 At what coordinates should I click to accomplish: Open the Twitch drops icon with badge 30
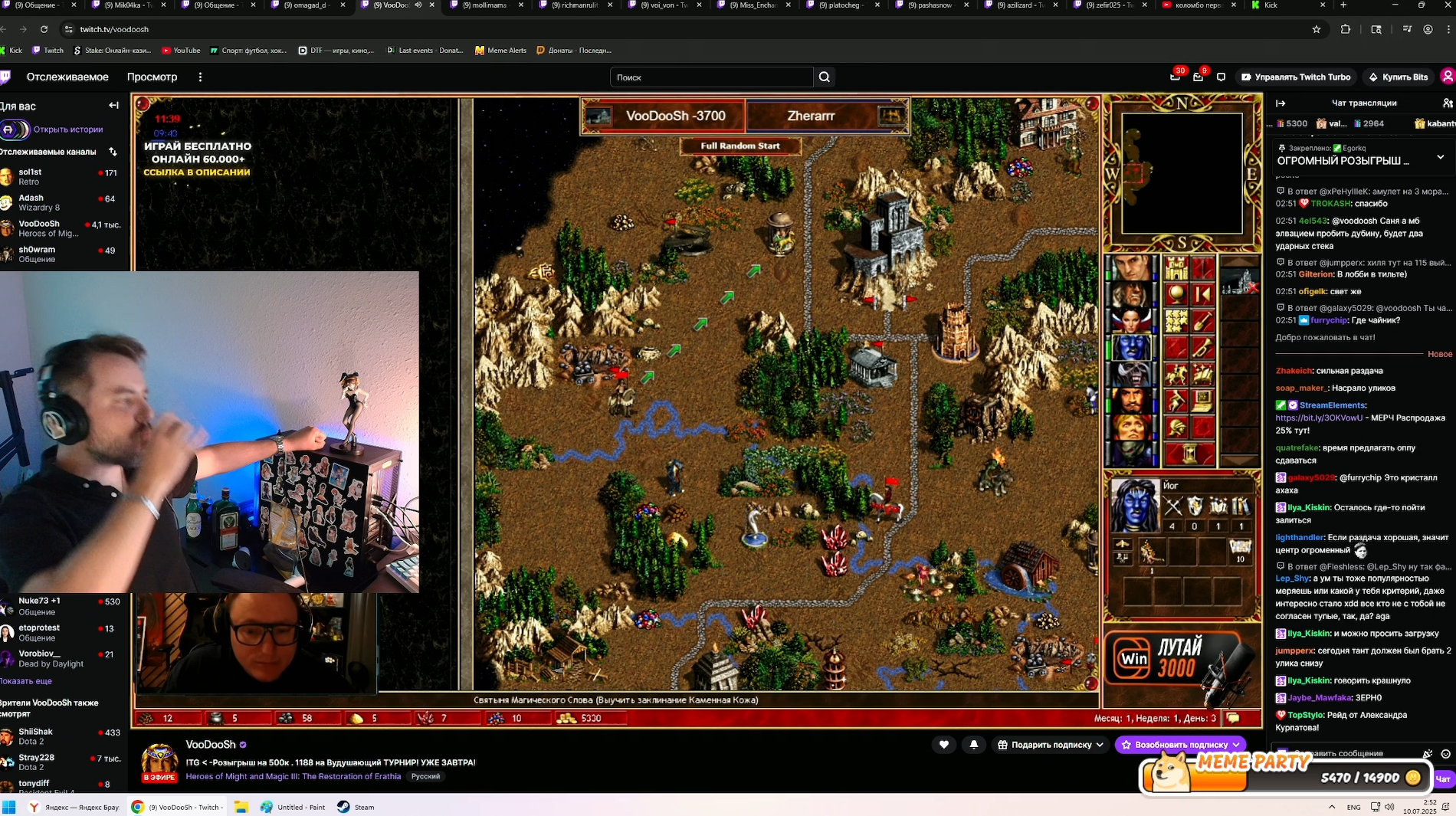pos(1176,77)
